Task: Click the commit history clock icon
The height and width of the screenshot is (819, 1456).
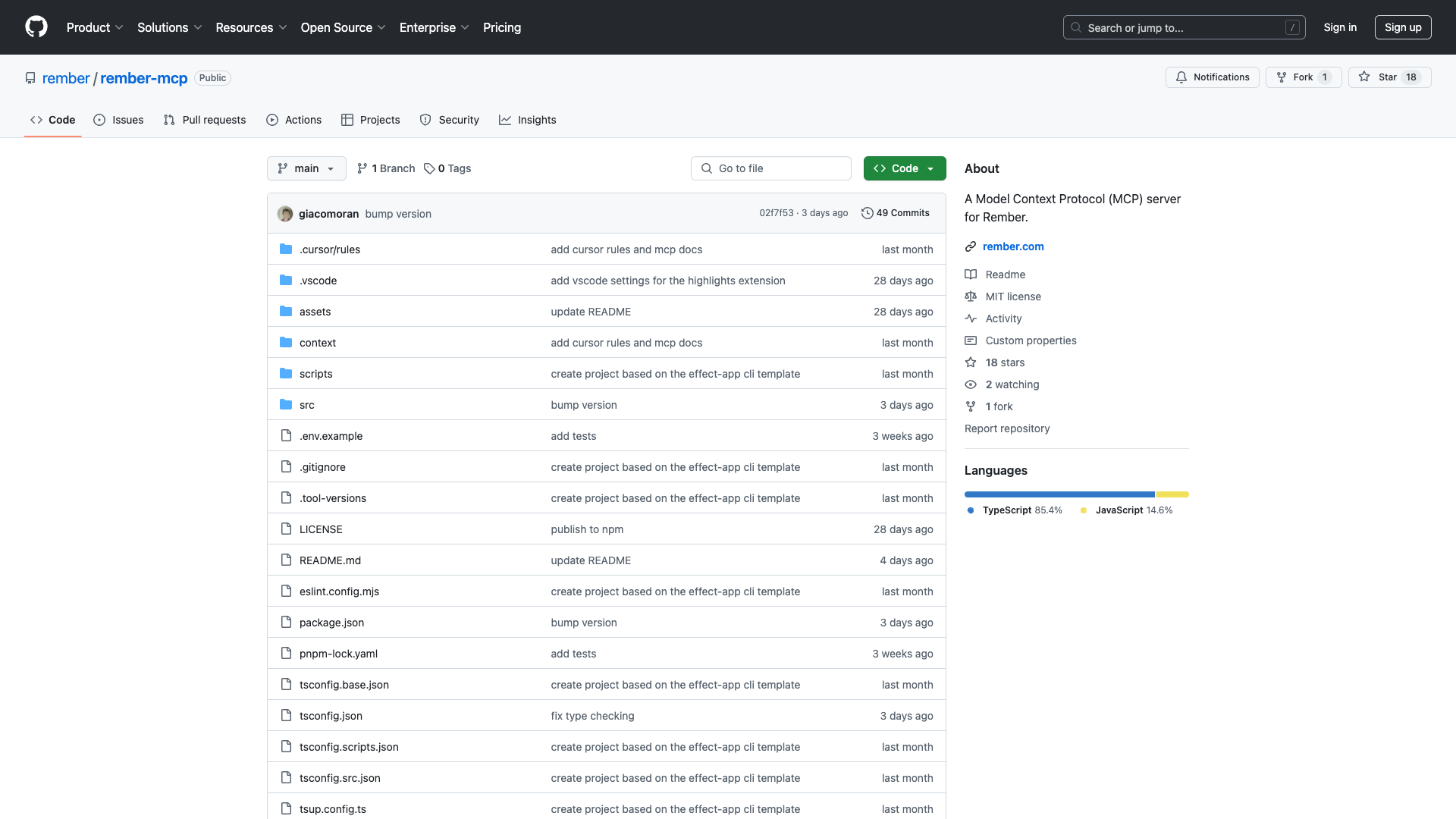Action: click(868, 213)
